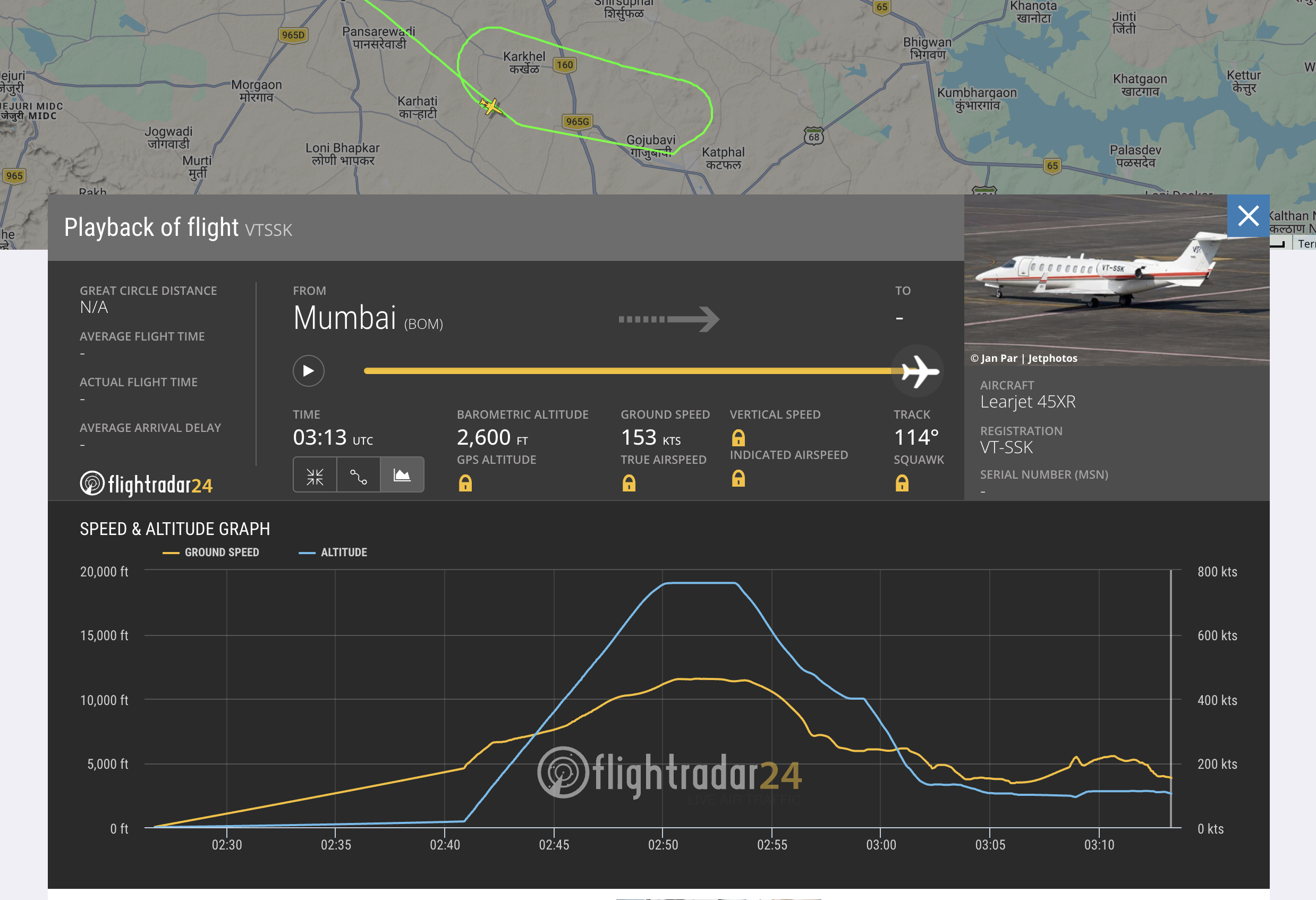Click the route 965G shield on the map
The image size is (1316, 900).
point(577,122)
